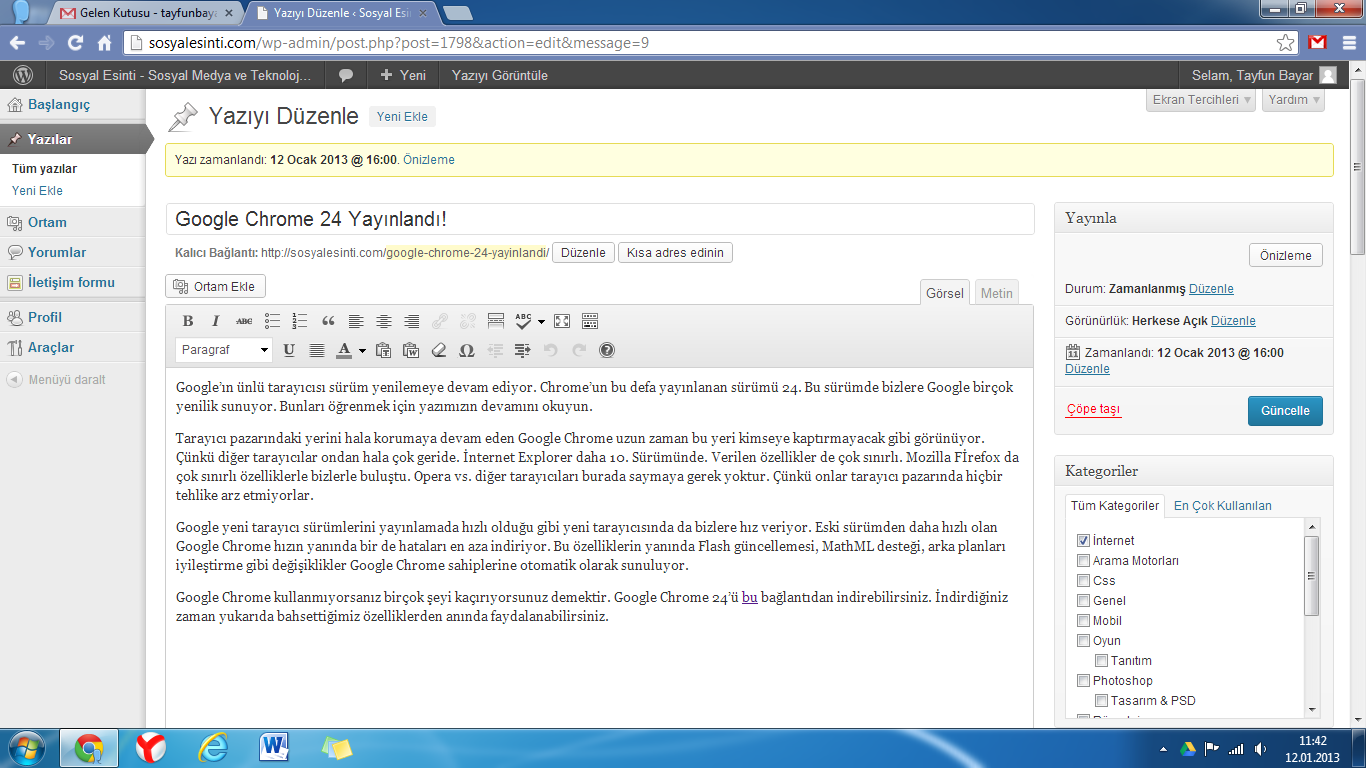Open the spellcheck language dropdown arrow

tap(541, 321)
